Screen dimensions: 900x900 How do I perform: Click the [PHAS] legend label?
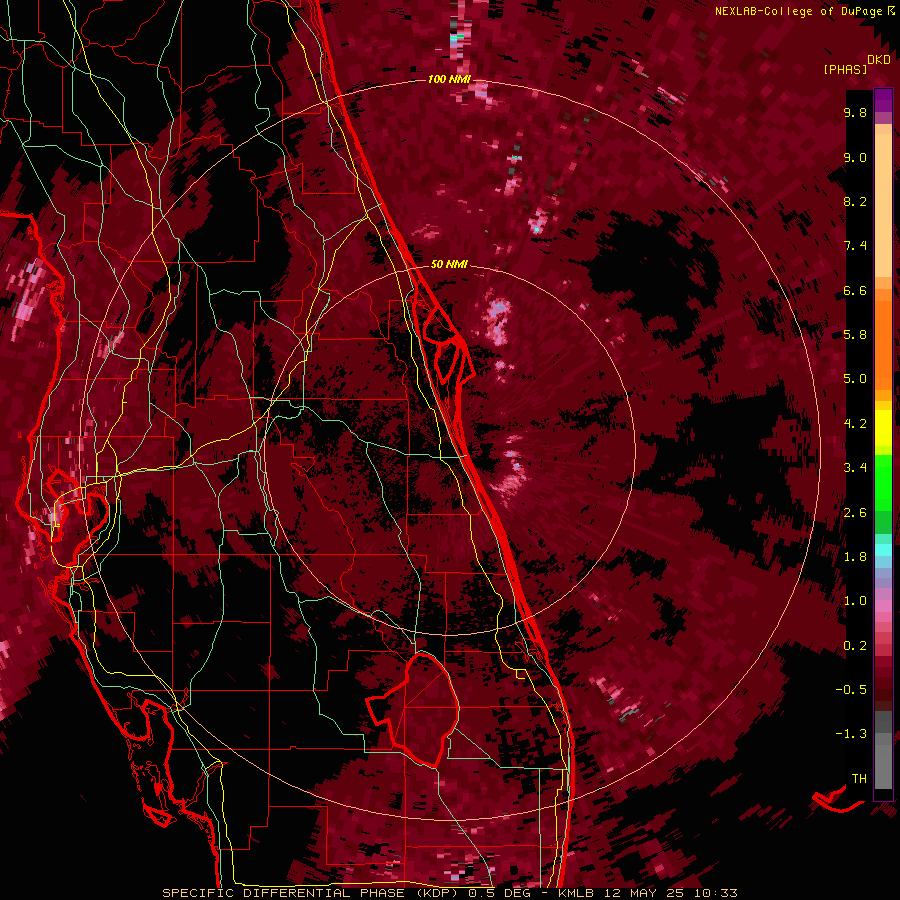(x=845, y=69)
